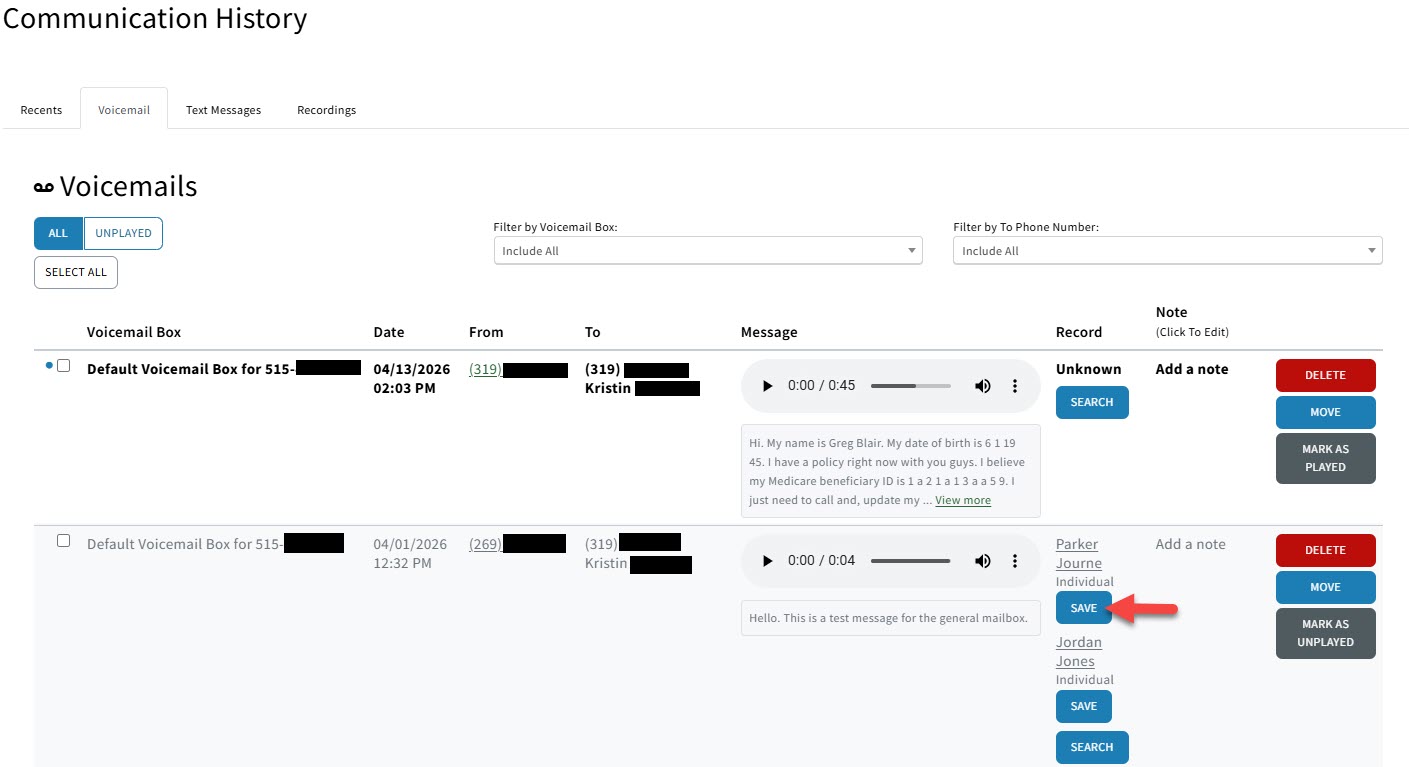Add a note to the 04/01/2026 voicemail
1409x767 pixels.
click(x=1190, y=544)
